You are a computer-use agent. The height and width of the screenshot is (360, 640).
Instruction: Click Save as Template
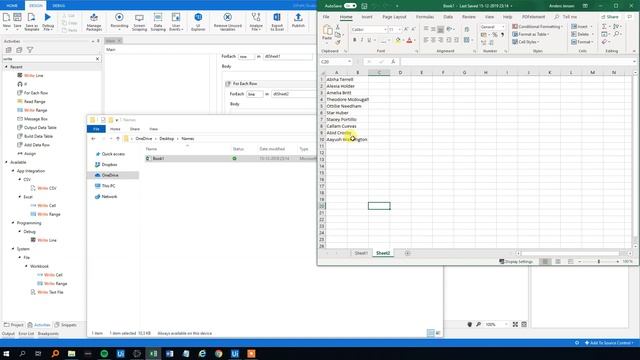tap(31, 22)
